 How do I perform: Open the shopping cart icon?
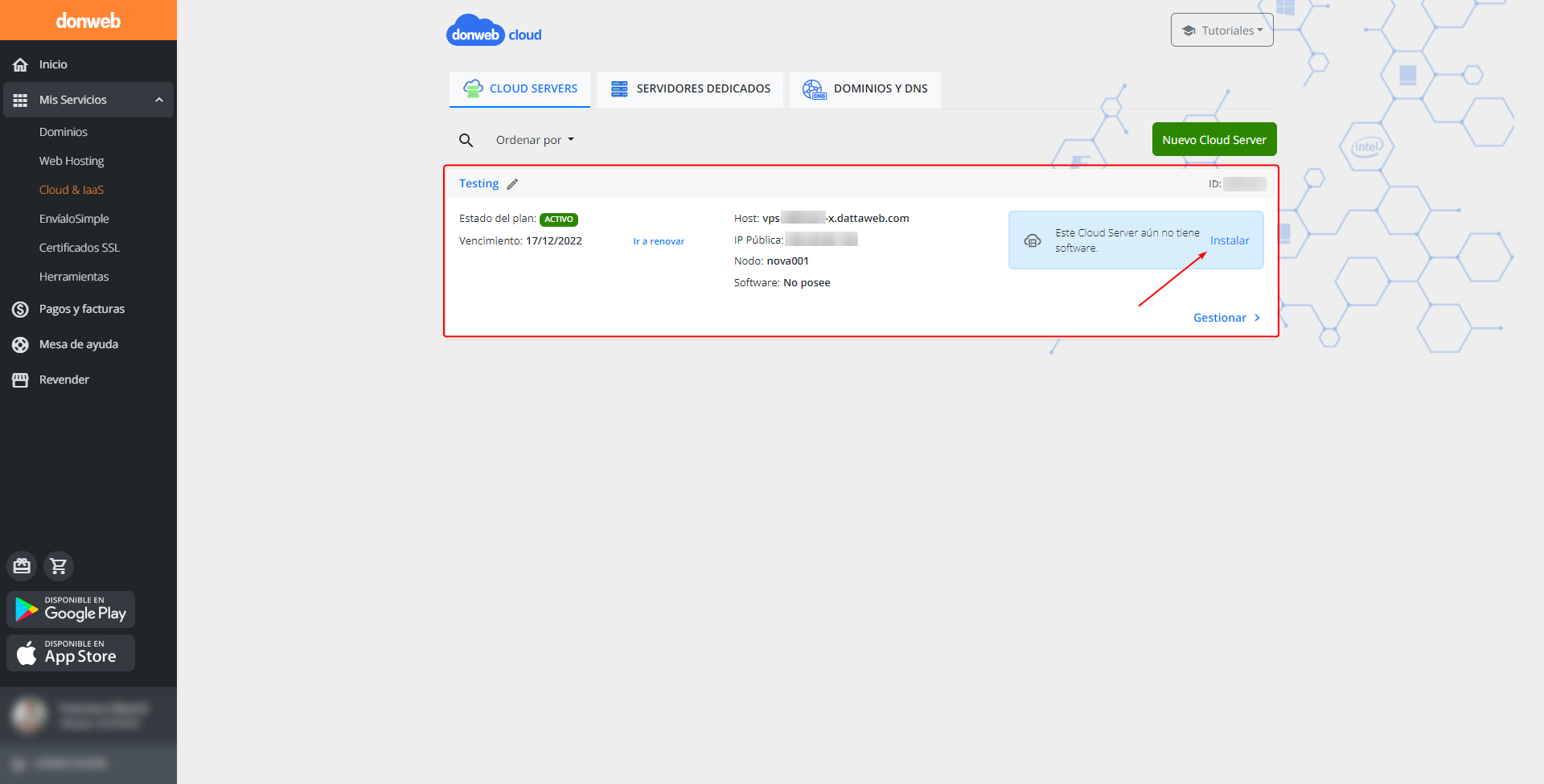click(x=59, y=566)
